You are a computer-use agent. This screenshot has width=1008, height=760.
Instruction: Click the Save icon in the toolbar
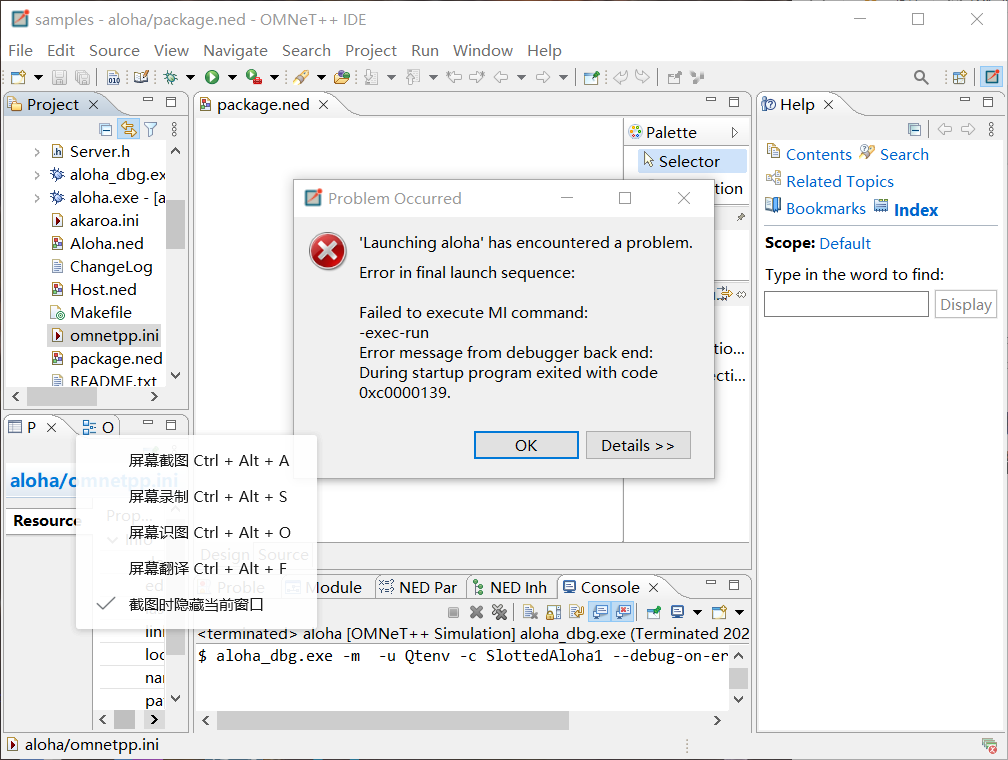[59, 77]
